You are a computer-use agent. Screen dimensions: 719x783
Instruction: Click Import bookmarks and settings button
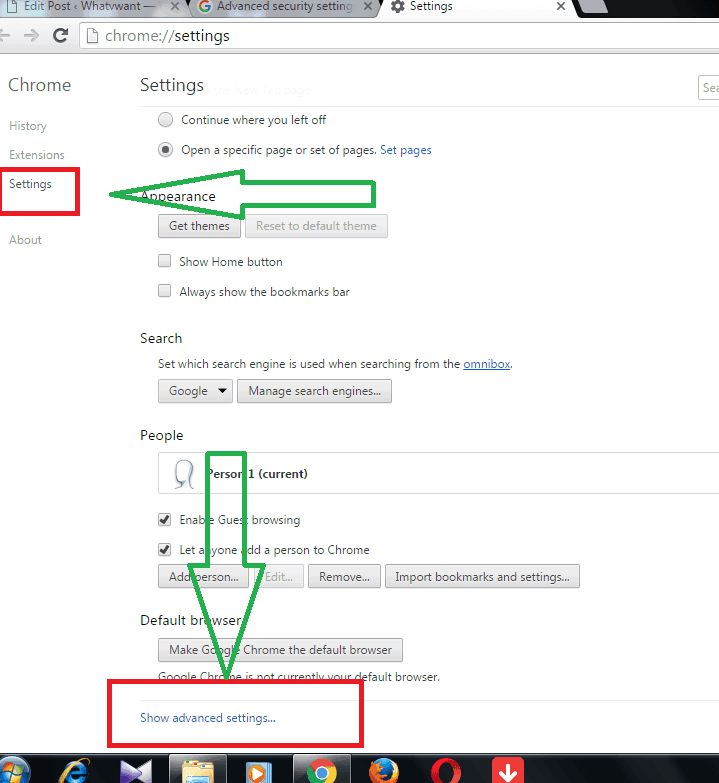(482, 577)
